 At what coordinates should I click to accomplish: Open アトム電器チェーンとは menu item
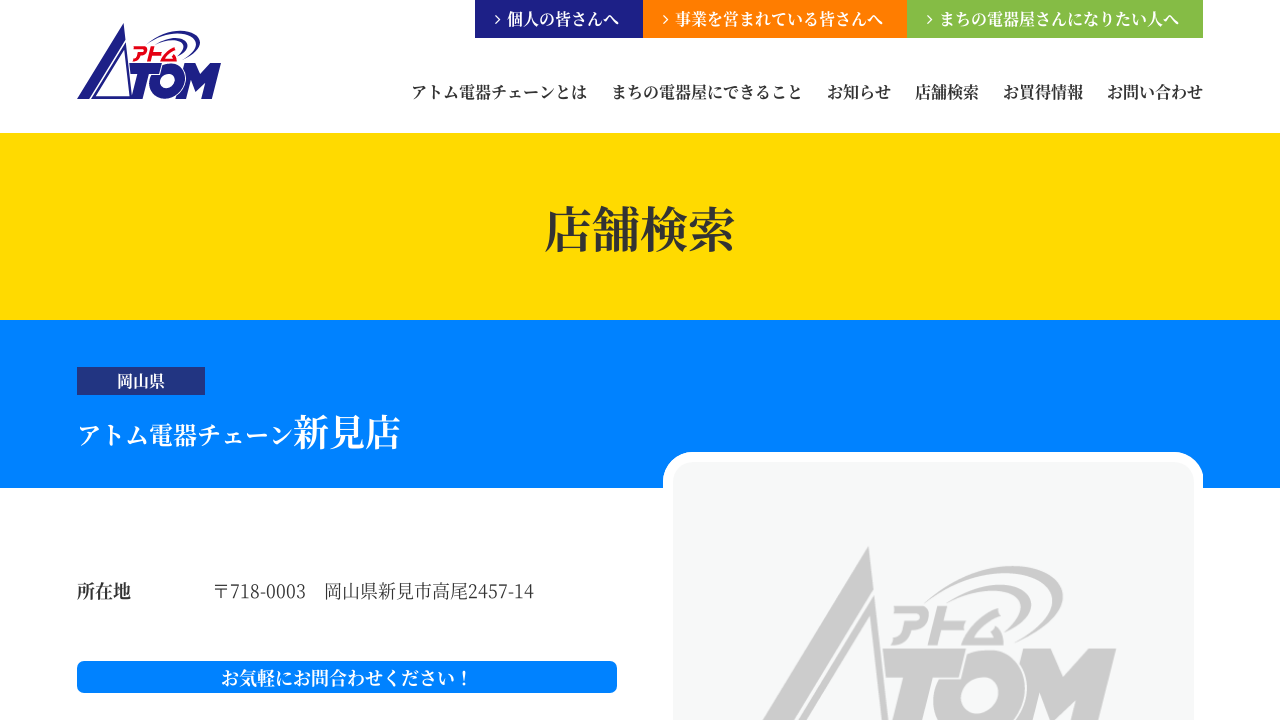coord(499,92)
